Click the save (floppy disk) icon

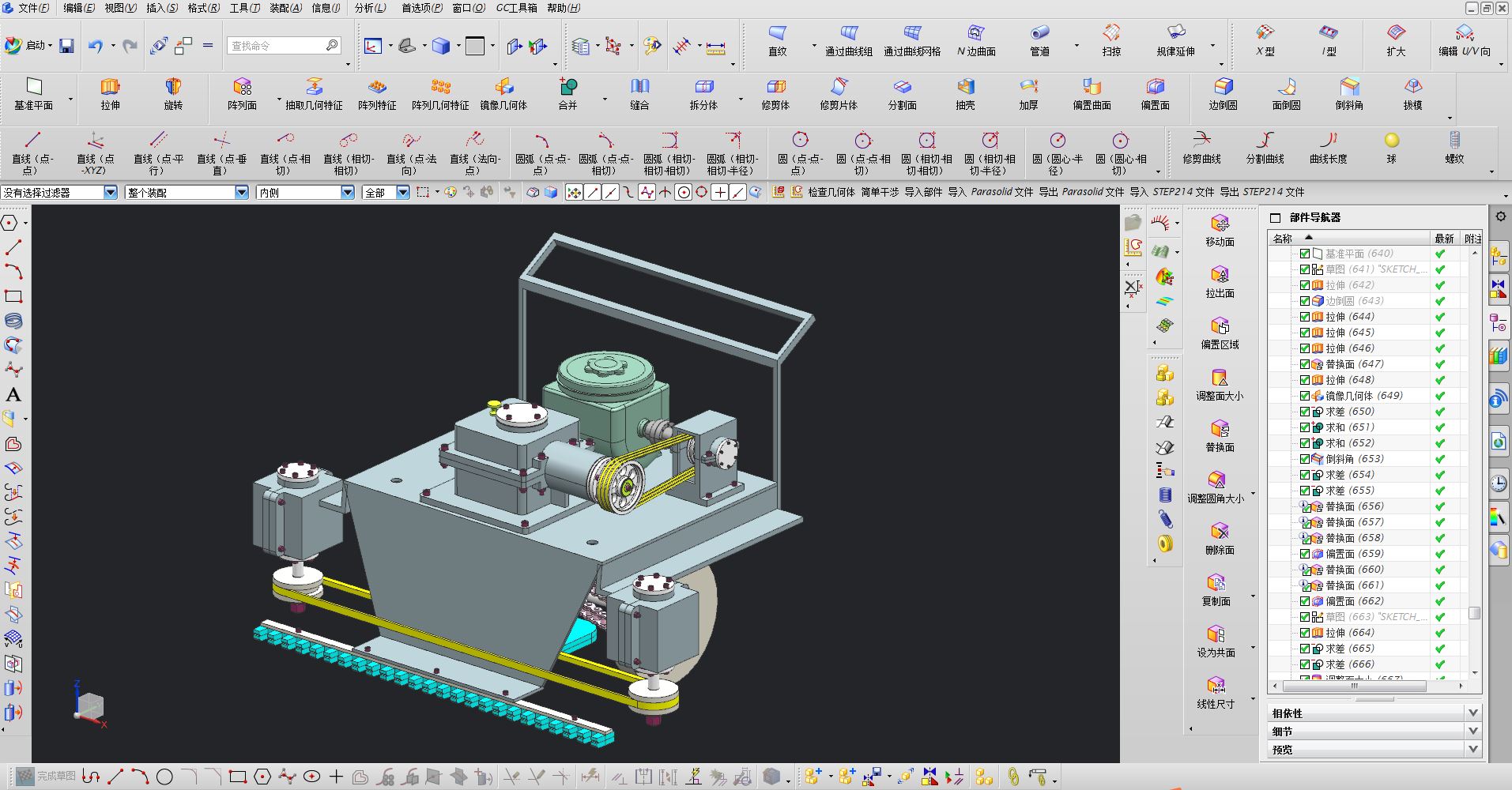[66, 46]
